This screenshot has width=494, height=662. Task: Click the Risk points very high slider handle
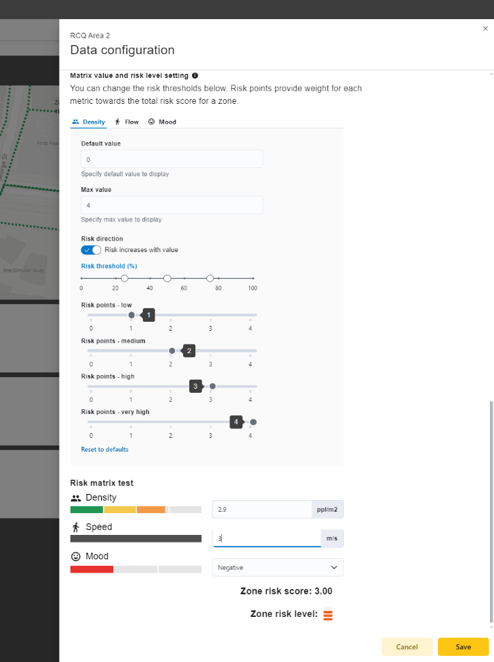click(x=253, y=422)
